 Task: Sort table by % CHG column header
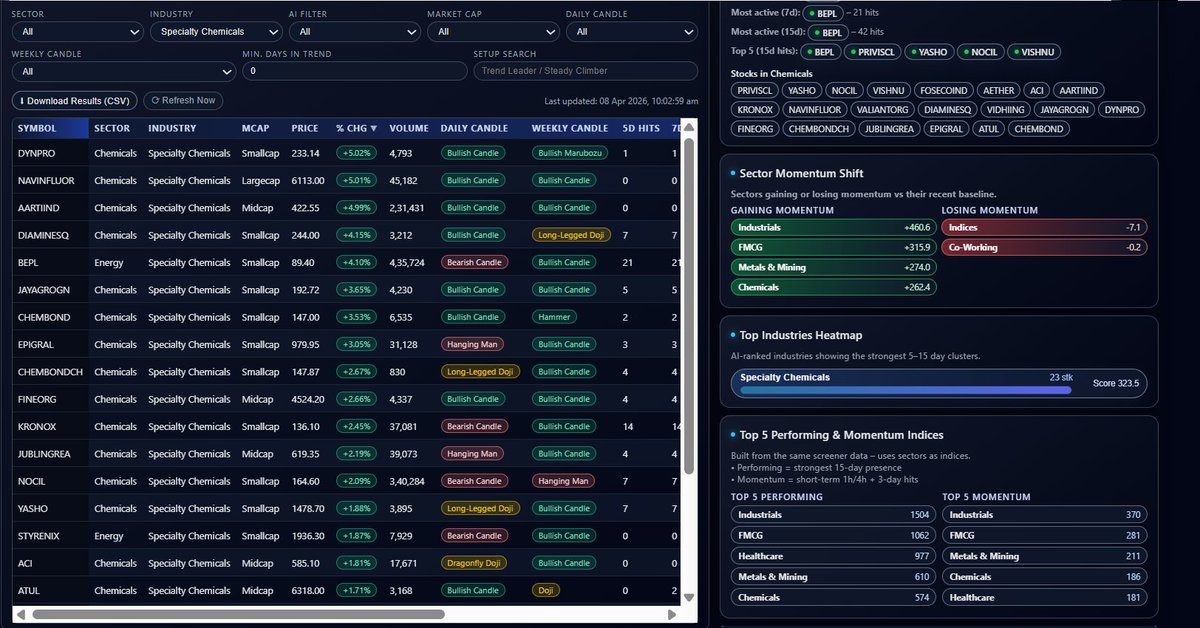(357, 128)
